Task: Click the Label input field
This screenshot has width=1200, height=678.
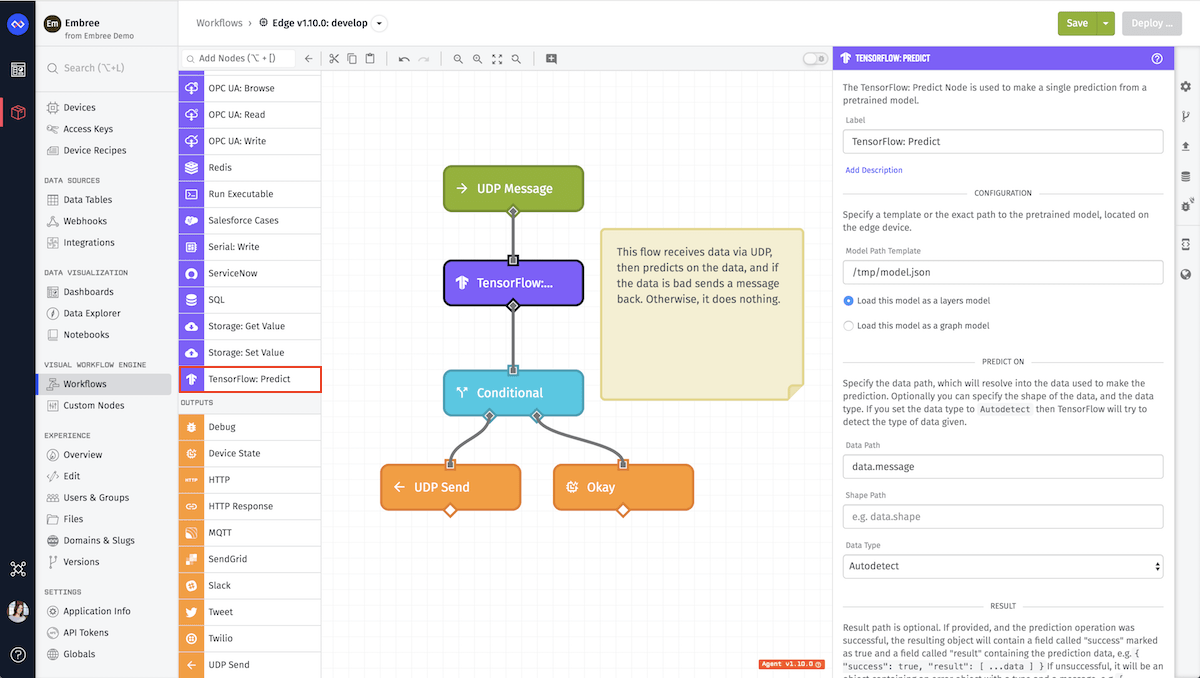Action: 1003,141
